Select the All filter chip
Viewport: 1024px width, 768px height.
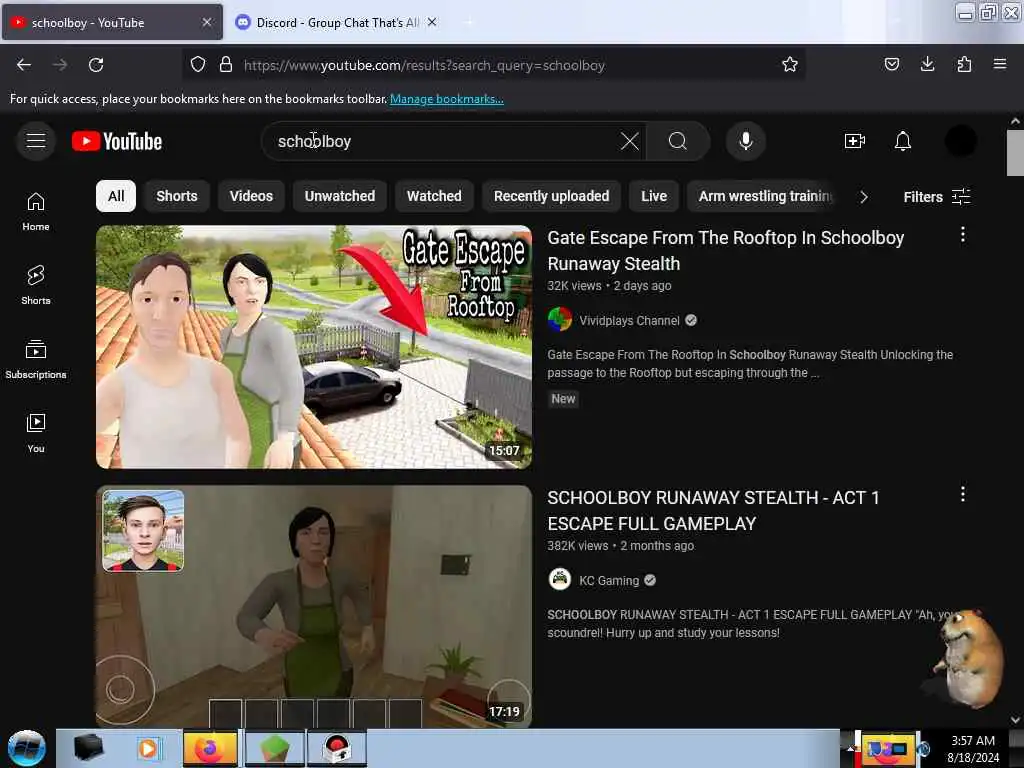point(116,196)
